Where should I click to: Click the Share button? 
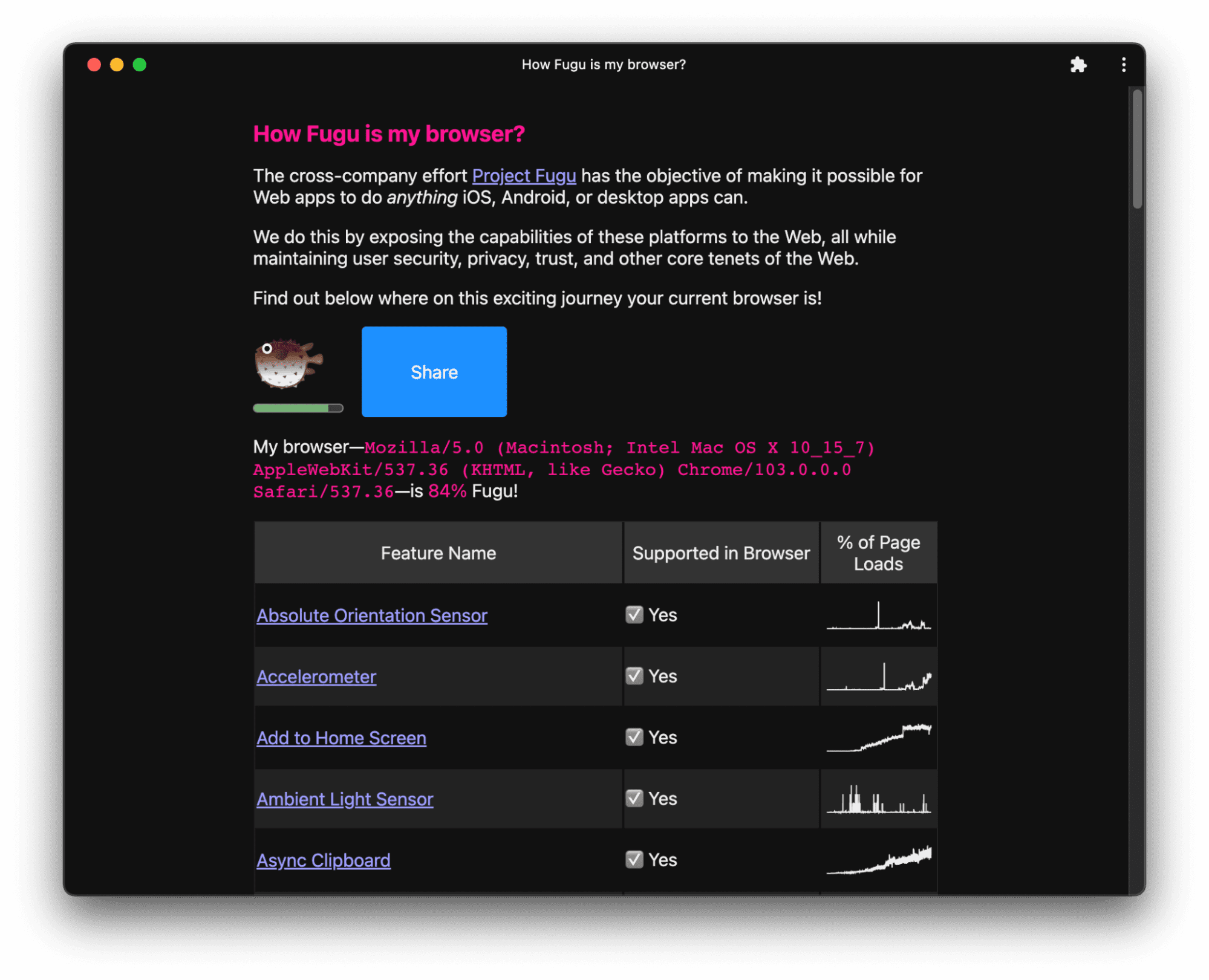click(x=434, y=371)
